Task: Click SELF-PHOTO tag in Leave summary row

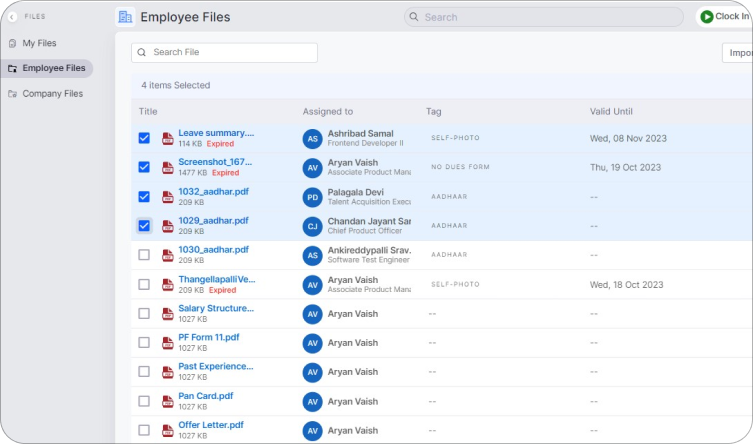Action: click(455, 138)
